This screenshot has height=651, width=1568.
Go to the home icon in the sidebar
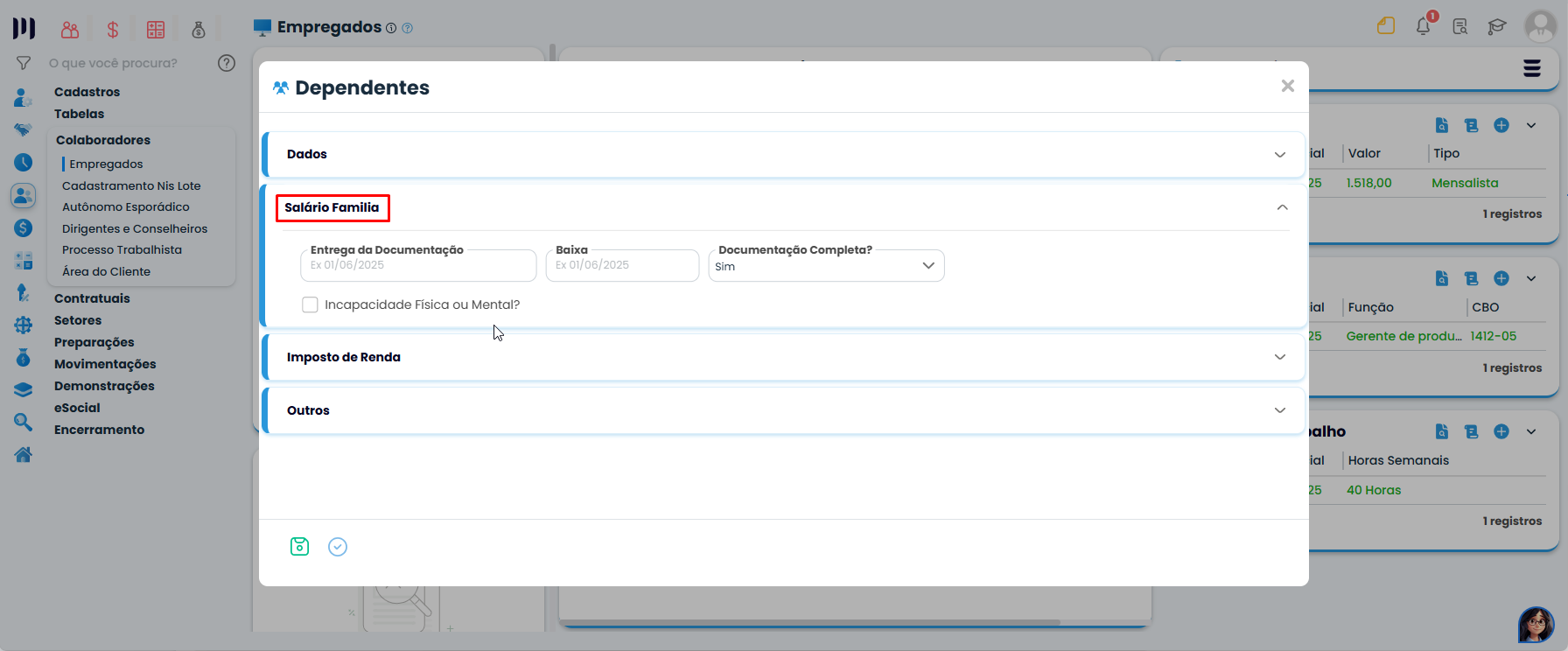pyautogui.click(x=23, y=454)
